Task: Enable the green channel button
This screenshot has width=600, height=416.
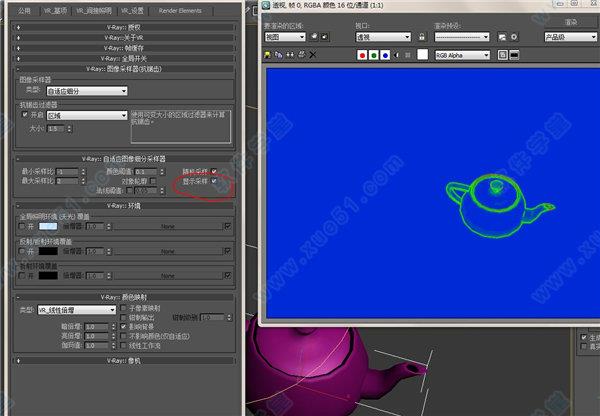Action: (x=374, y=55)
